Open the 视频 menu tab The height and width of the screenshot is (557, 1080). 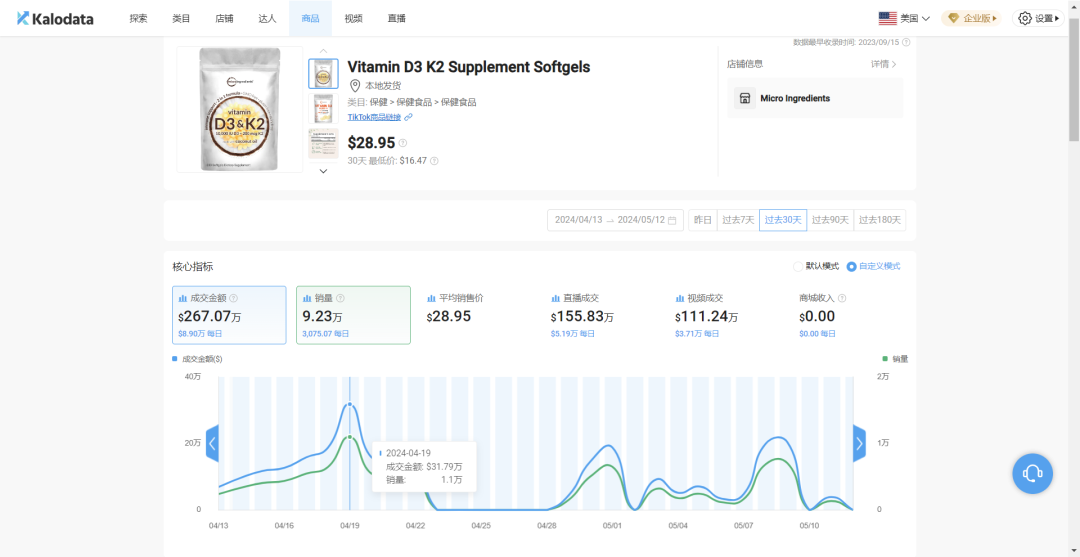(x=353, y=19)
